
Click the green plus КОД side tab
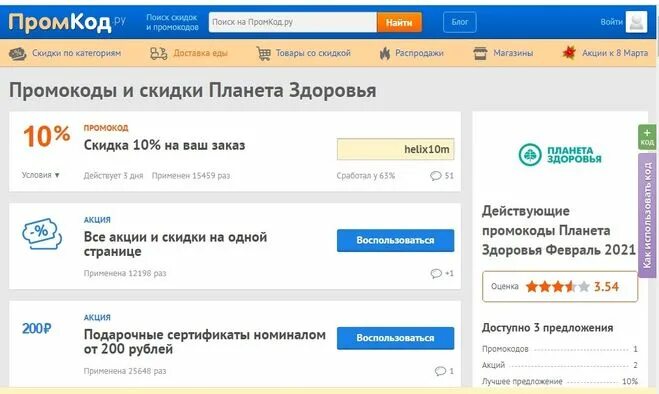click(647, 137)
